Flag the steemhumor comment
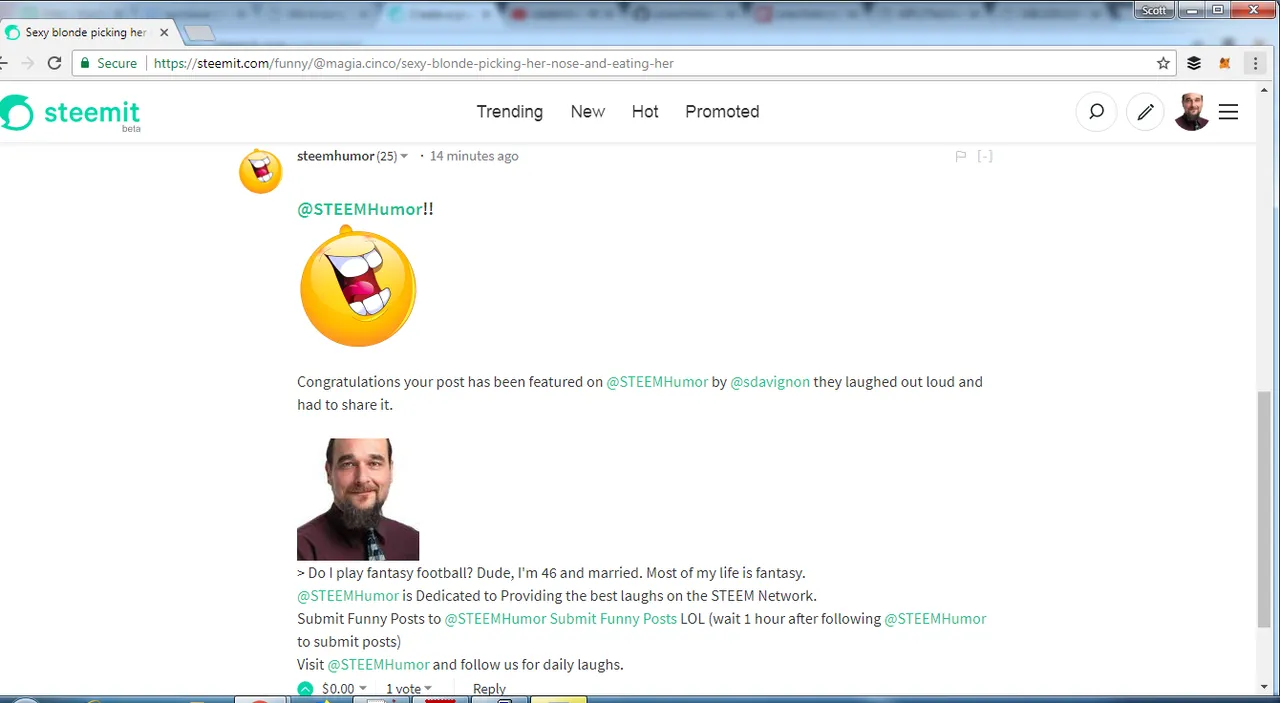 pyautogui.click(x=960, y=156)
